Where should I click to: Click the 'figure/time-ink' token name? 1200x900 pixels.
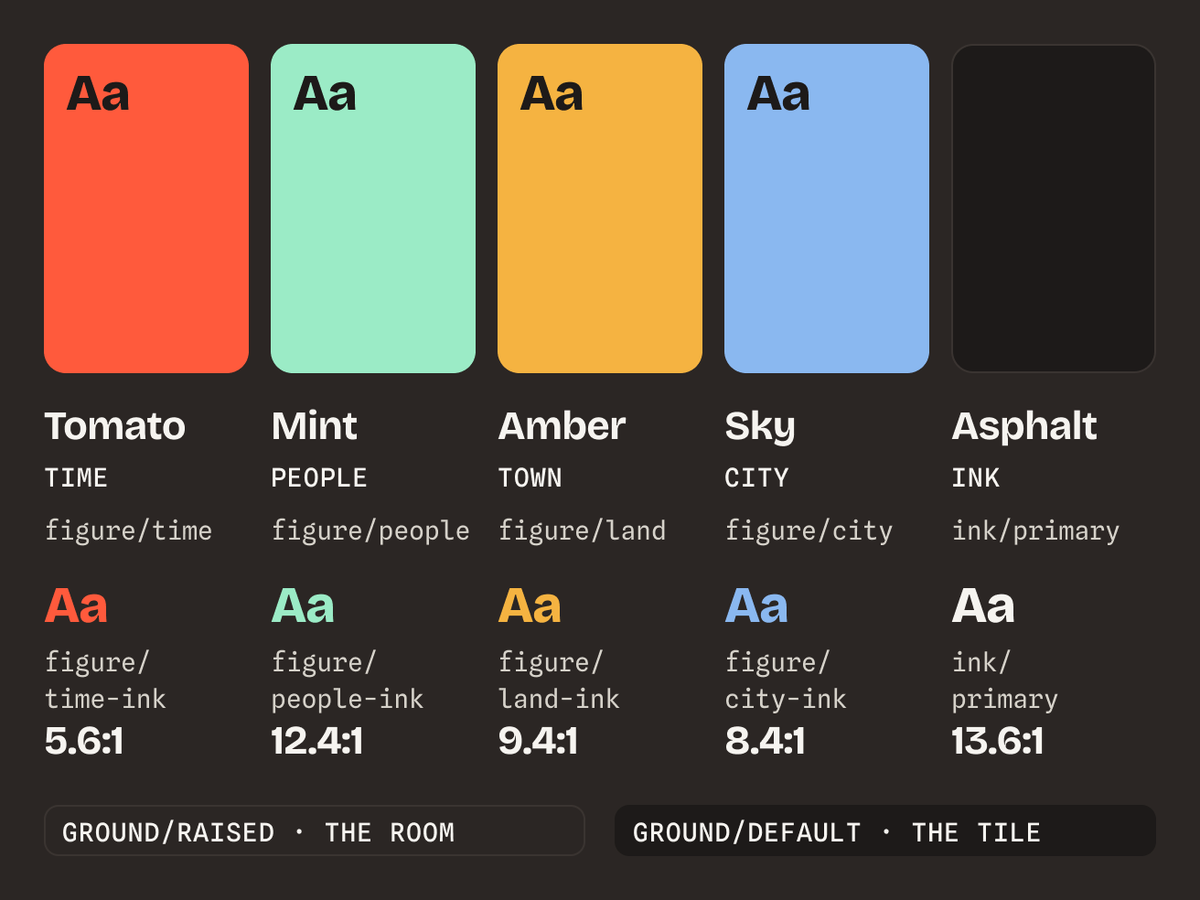click(x=105, y=680)
